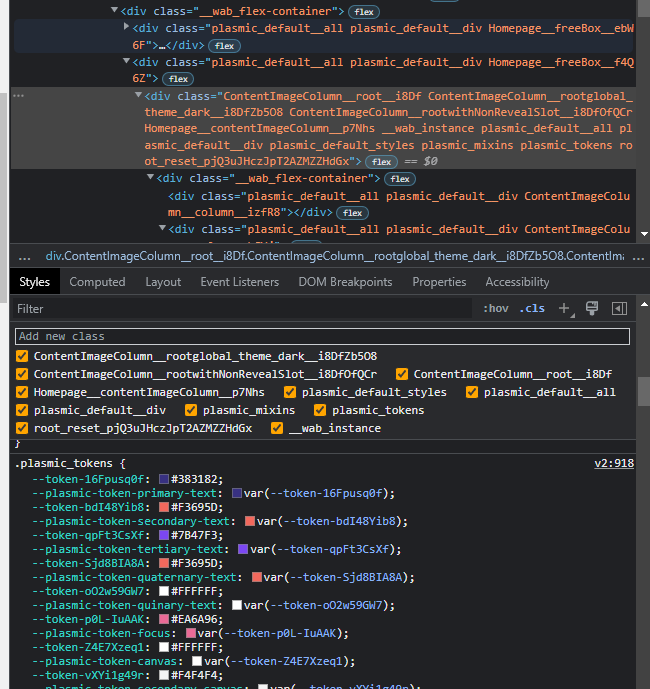This screenshot has height=689, width=650.
Task: Click the breadcrumb overflow ellipsis
Action: coord(25,256)
